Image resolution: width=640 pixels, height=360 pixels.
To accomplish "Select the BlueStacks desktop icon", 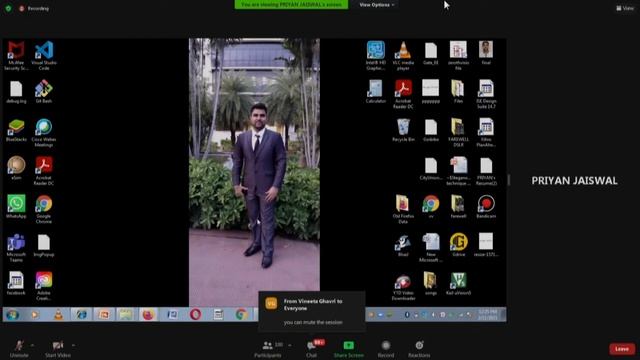I will click(x=16, y=130).
